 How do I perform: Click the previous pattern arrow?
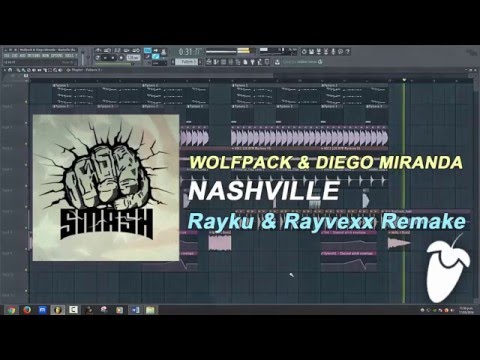tap(173, 62)
